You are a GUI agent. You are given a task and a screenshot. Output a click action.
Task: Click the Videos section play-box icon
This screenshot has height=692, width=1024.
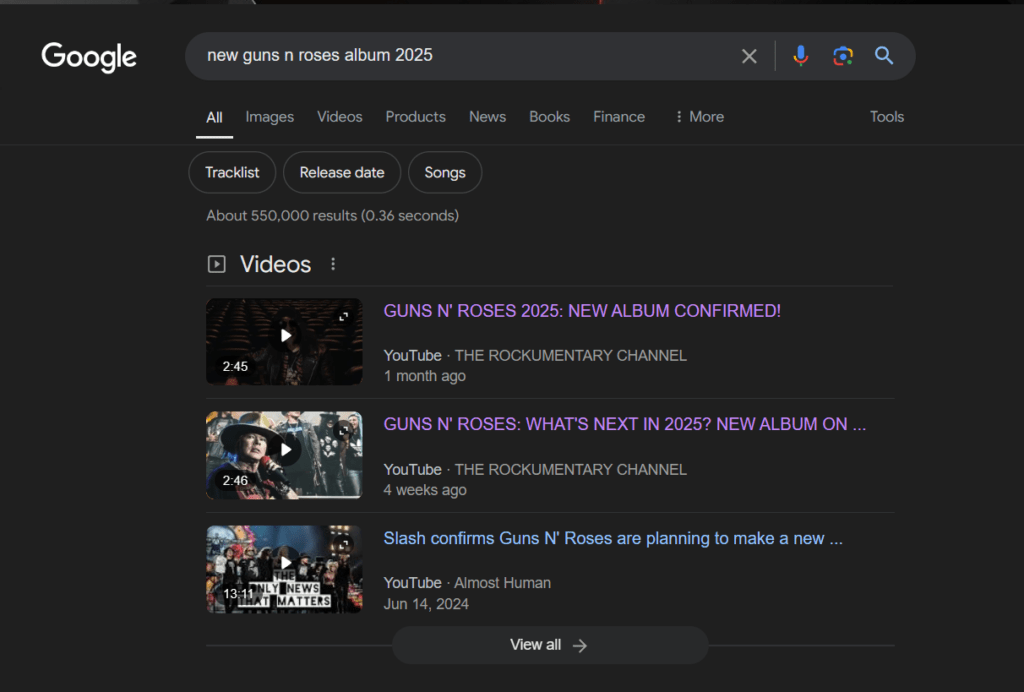[x=216, y=264]
